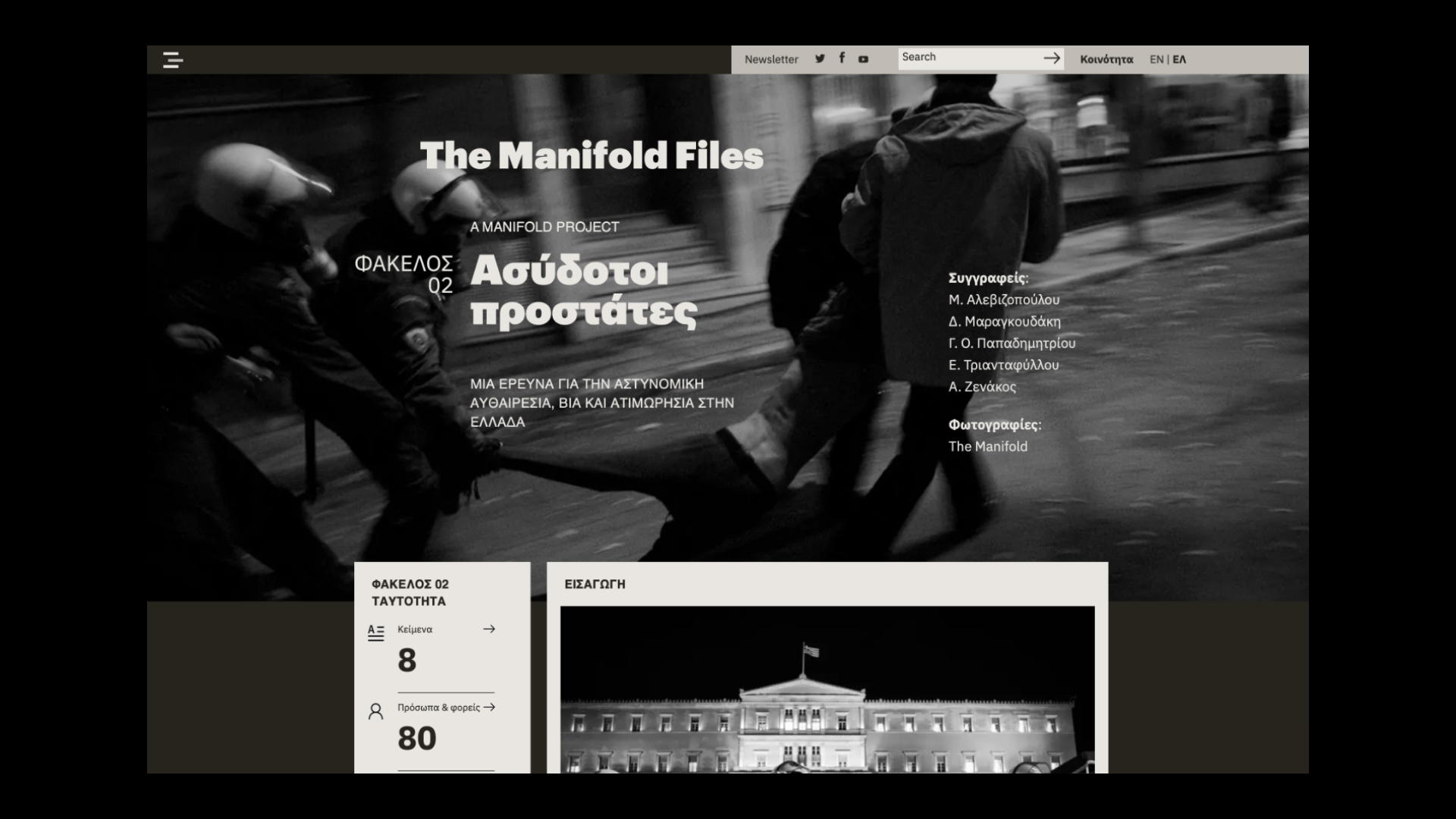1456x819 pixels.
Task: Click the texts count 8
Action: 407,661
